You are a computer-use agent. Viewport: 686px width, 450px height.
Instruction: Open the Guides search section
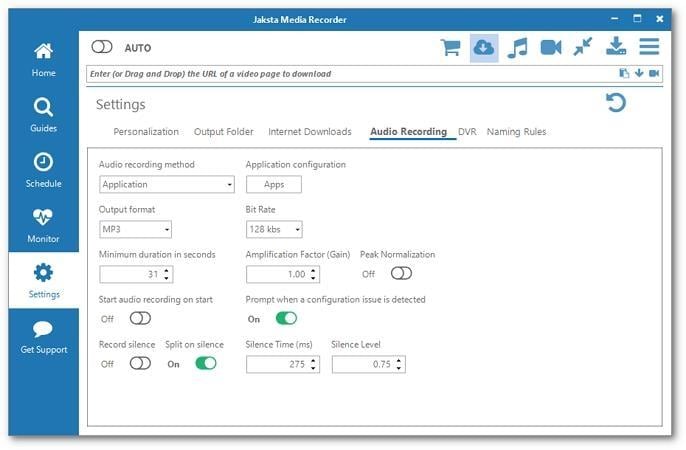click(43, 115)
